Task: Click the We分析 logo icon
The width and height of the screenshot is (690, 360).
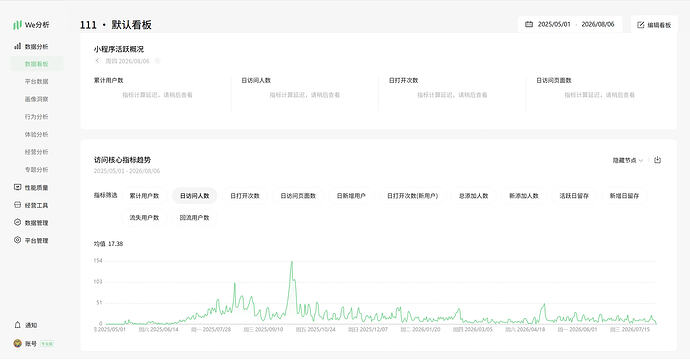Action: point(17,25)
